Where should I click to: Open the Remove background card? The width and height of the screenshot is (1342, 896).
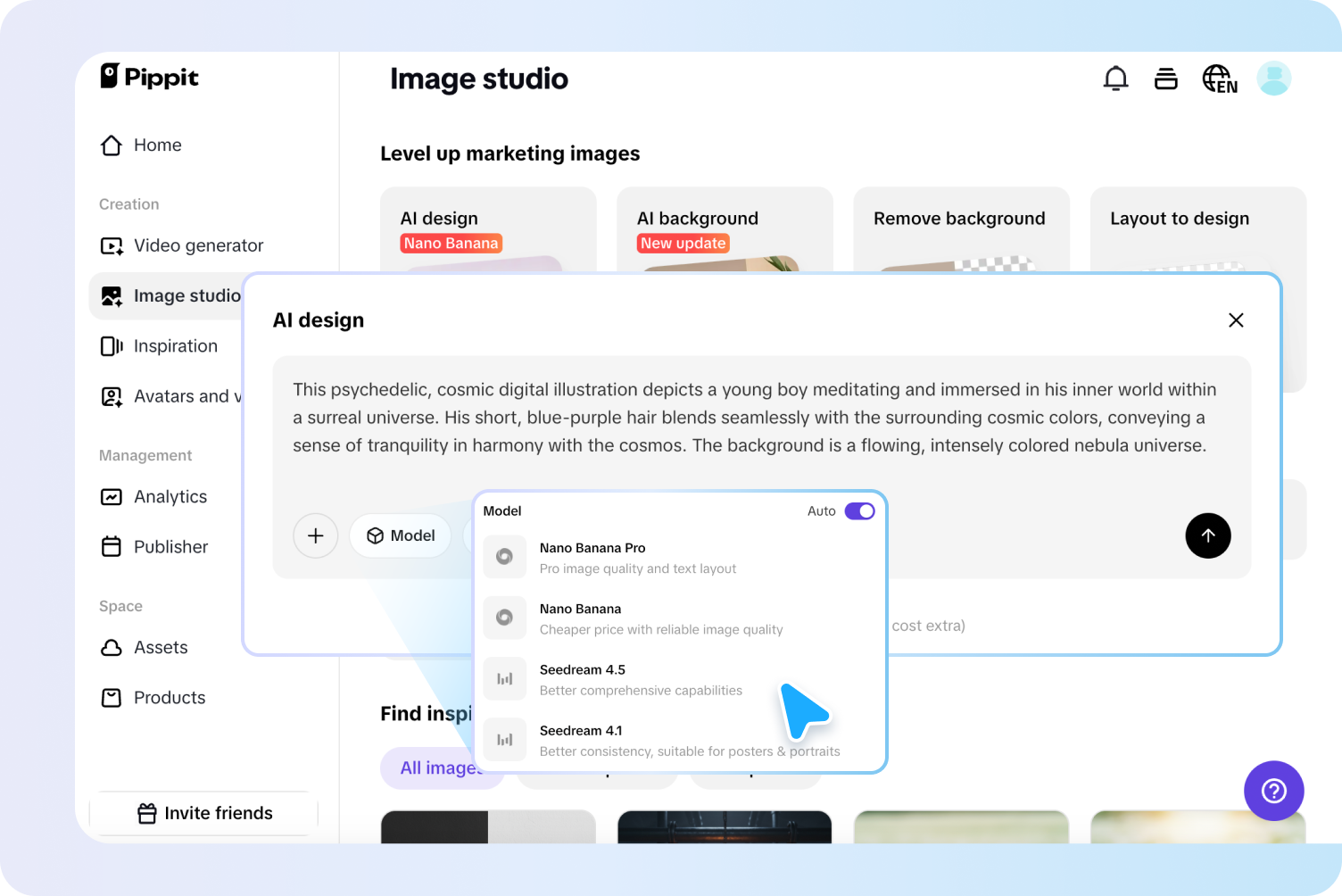tap(961, 228)
